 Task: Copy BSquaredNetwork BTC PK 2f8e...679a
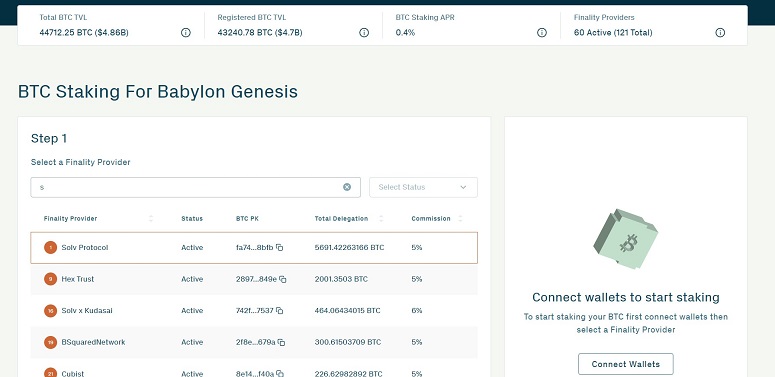[x=281, y=342]
